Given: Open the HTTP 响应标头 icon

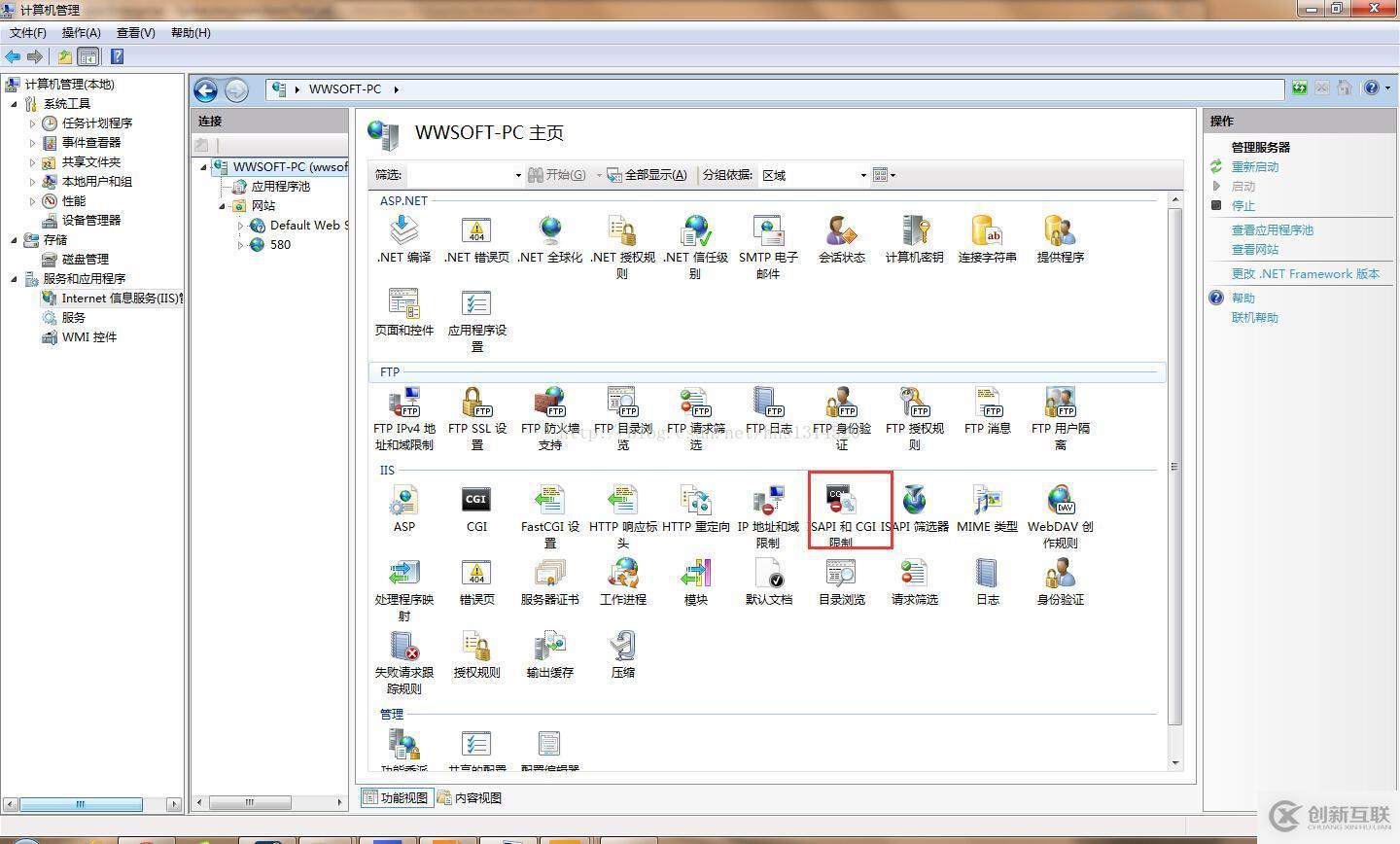Looking at the screenshot, I should [x=622, y=516].
